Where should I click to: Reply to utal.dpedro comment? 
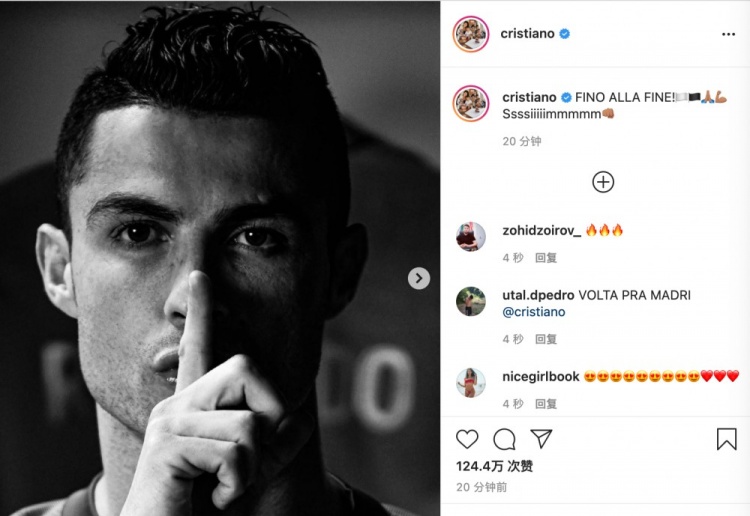tap(546, 339)
